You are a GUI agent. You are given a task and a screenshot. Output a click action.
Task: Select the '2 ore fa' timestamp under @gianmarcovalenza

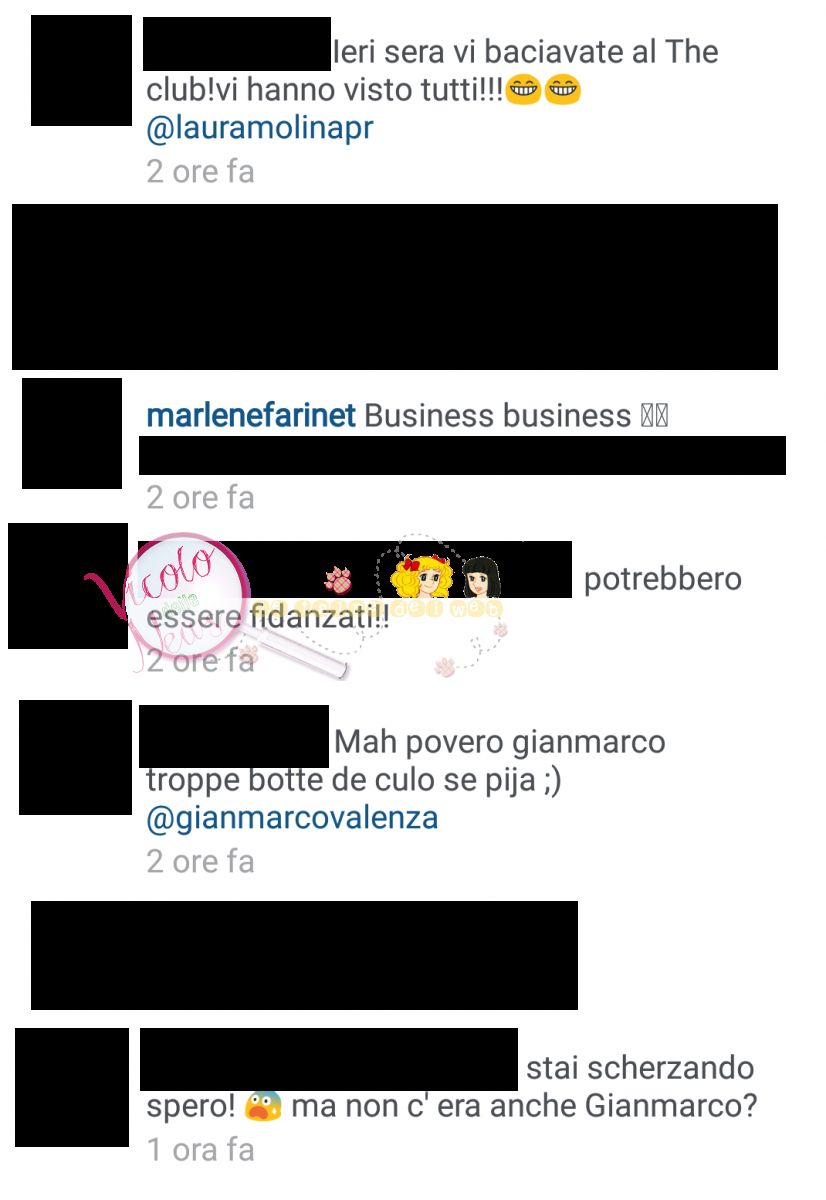[200, 862]
